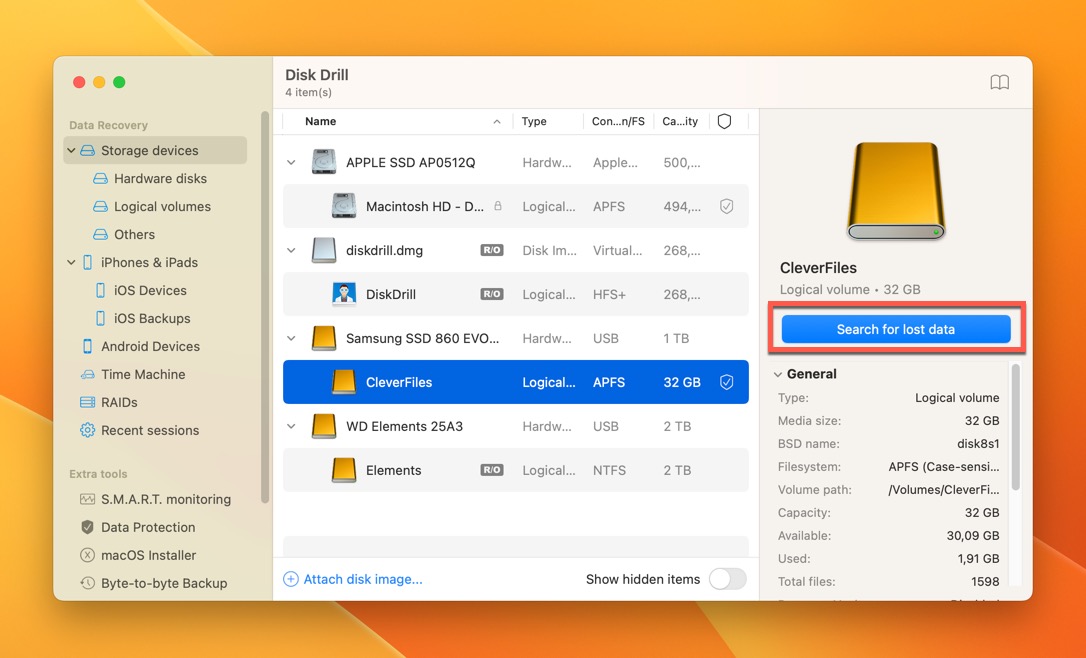The image size is (1086, 658).
Task: Collapse the APPLE SSD AP0512Q row
Action: pos(291,162)
